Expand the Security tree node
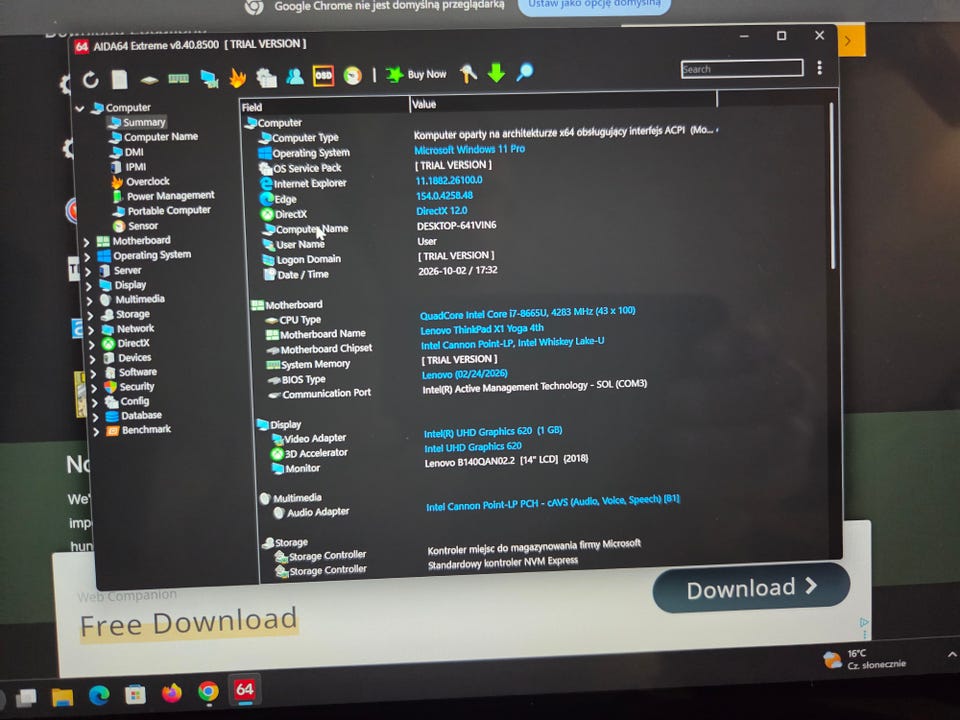The height and width of the screenshot is (720, 960). click(x=94, y=388)
